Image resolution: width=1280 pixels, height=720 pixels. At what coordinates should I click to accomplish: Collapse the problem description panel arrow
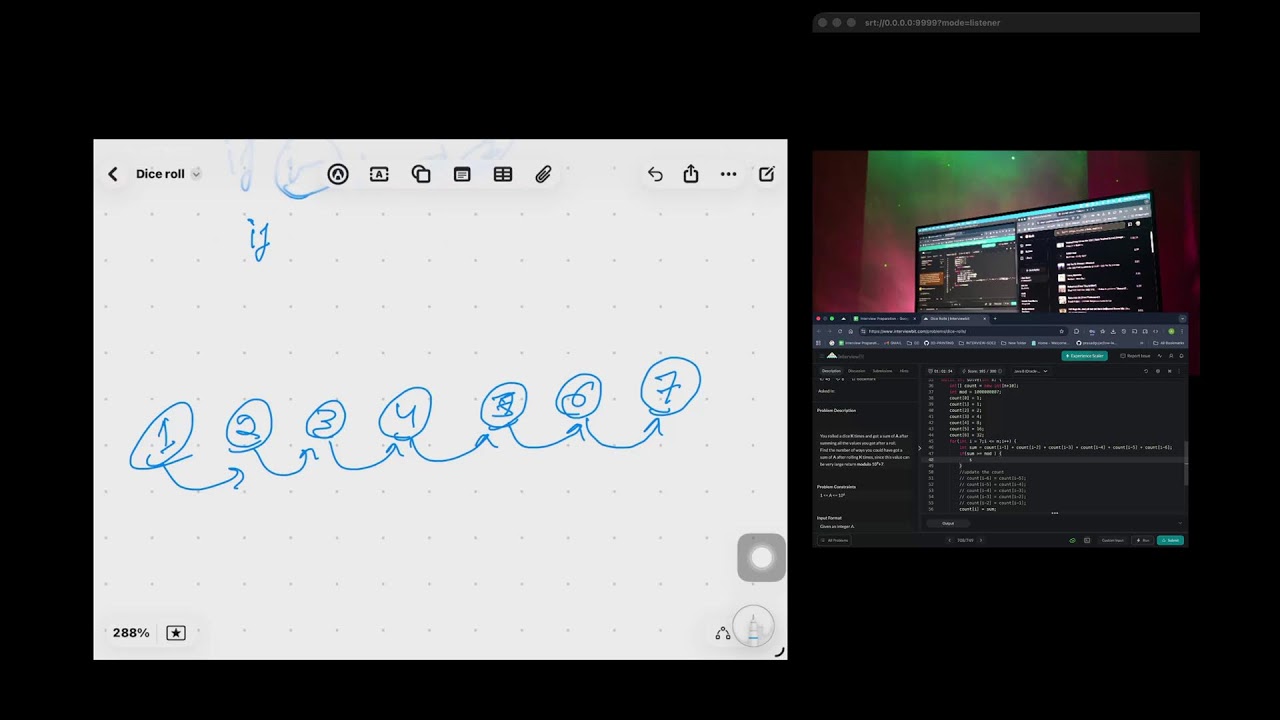click(x=920, y=448)
